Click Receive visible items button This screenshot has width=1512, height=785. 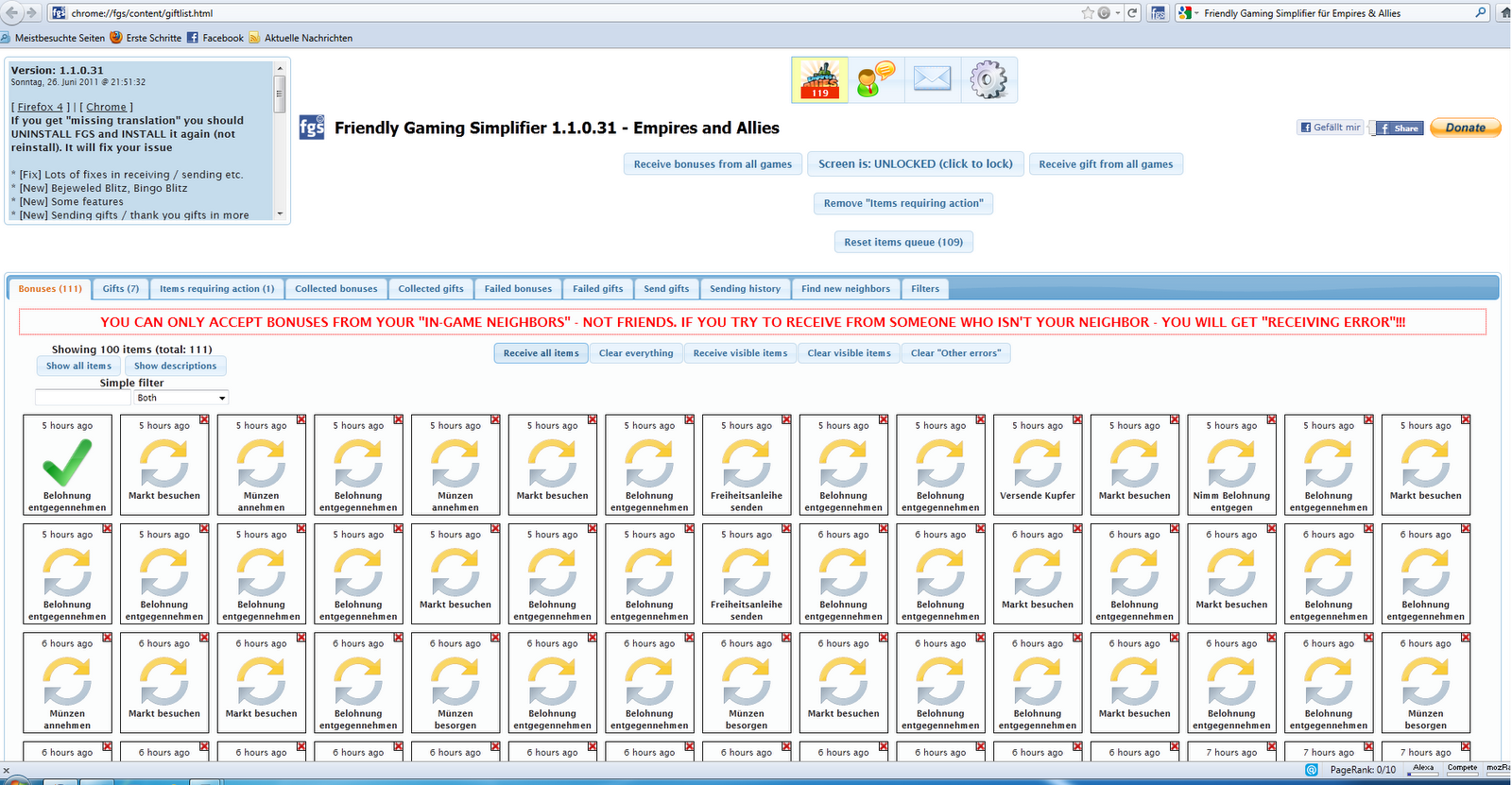[x=740, y=353]
